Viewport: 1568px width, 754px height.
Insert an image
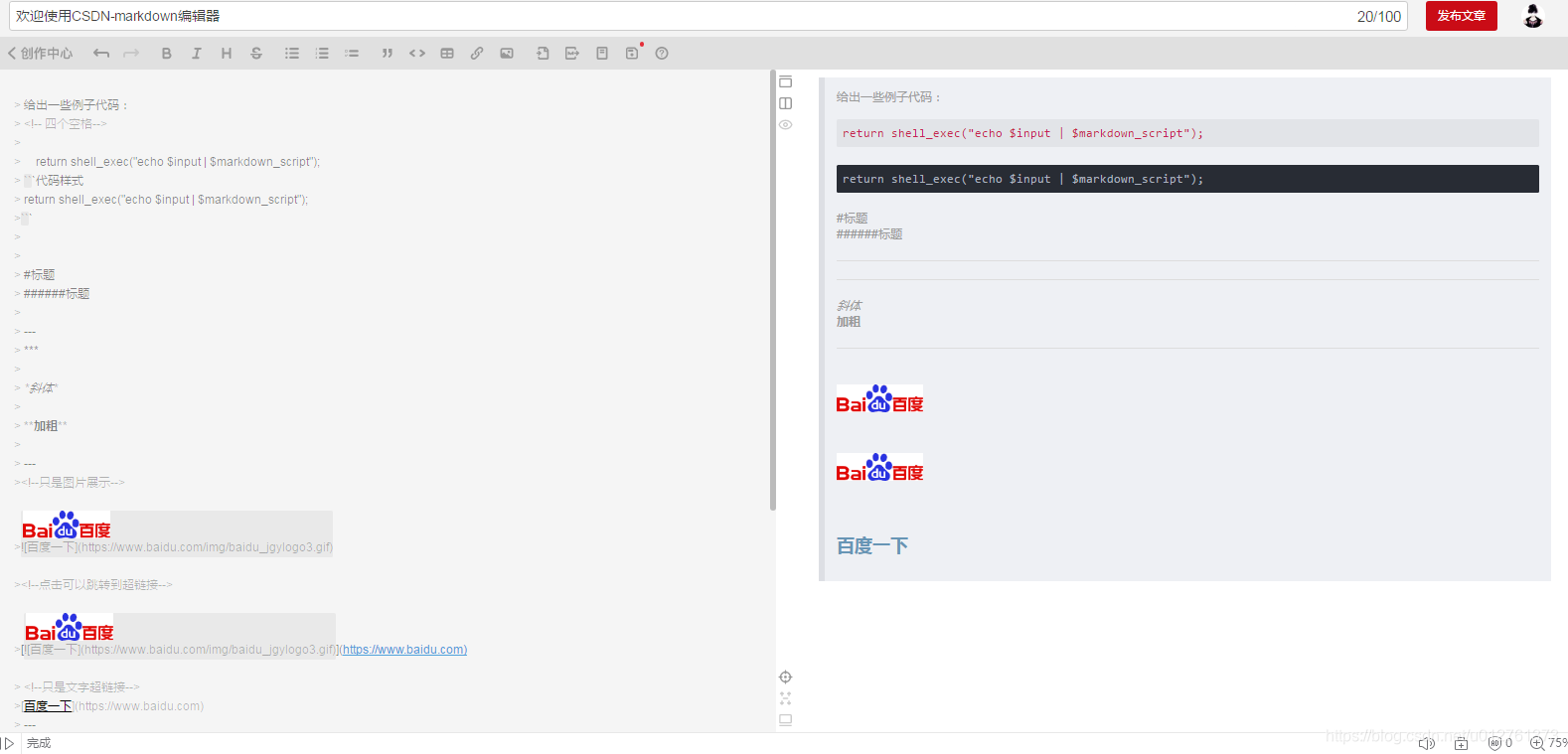[x=507, y=54]
